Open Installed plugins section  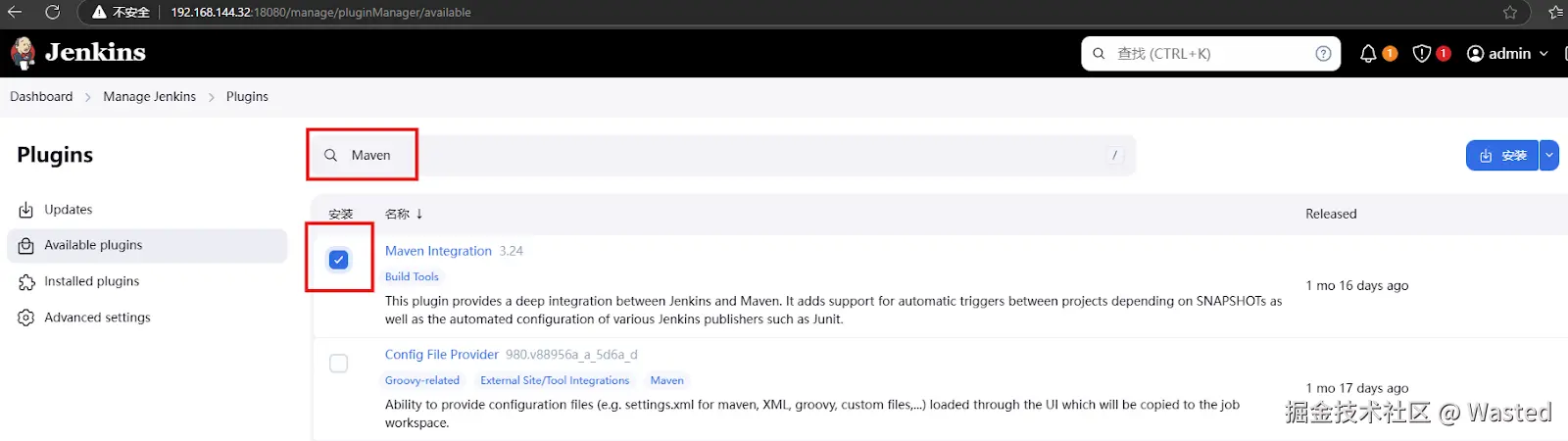click(147, 281)
